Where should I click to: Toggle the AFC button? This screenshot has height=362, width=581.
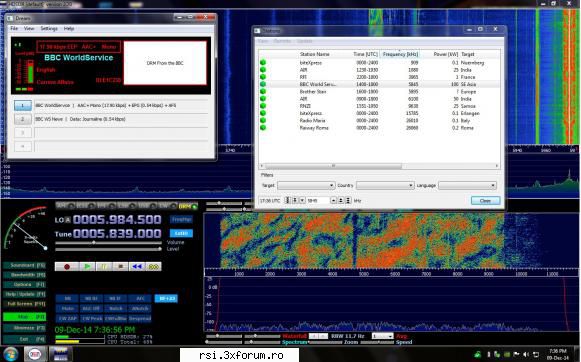[x=140, y=299]
